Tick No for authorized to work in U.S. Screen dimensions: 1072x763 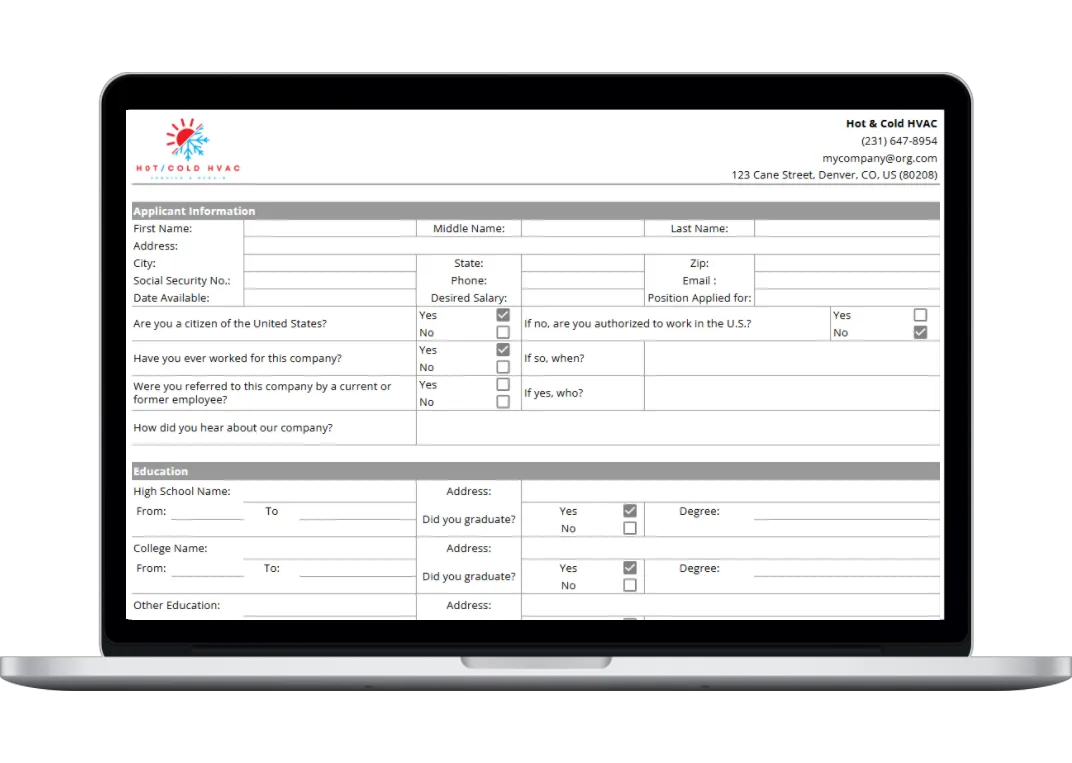click(x=920, y=333)
